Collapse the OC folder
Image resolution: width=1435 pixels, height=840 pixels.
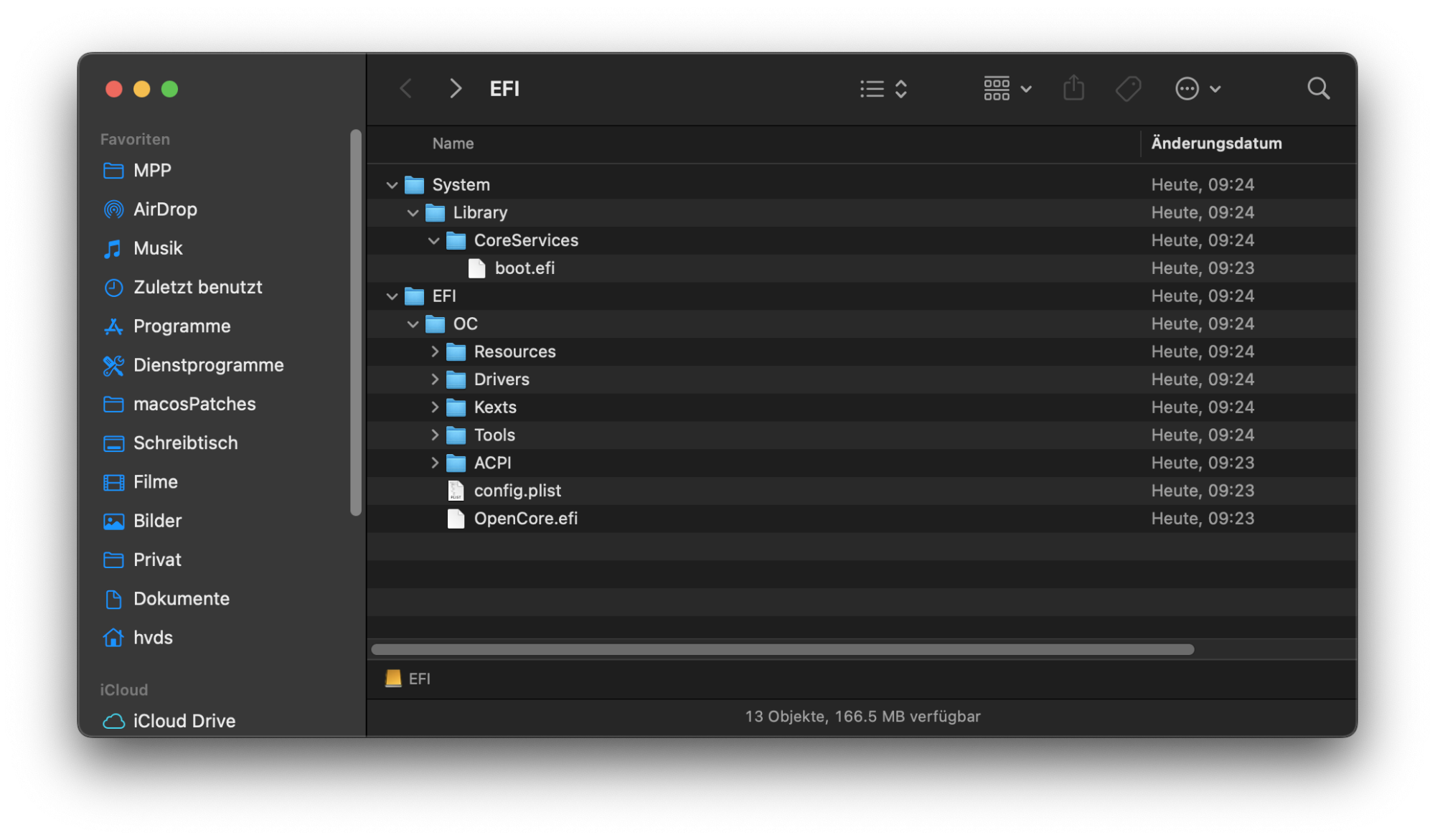click(x=413, y=324)
